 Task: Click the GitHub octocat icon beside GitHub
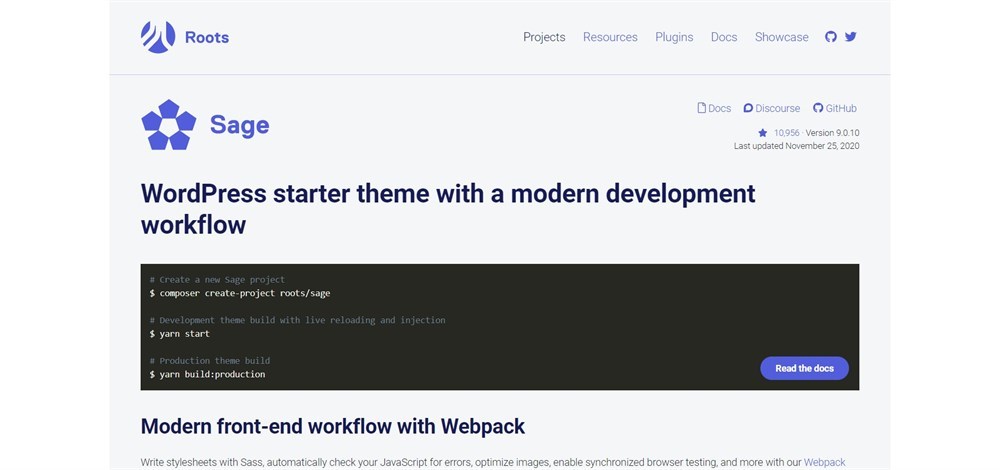[818, 108]
